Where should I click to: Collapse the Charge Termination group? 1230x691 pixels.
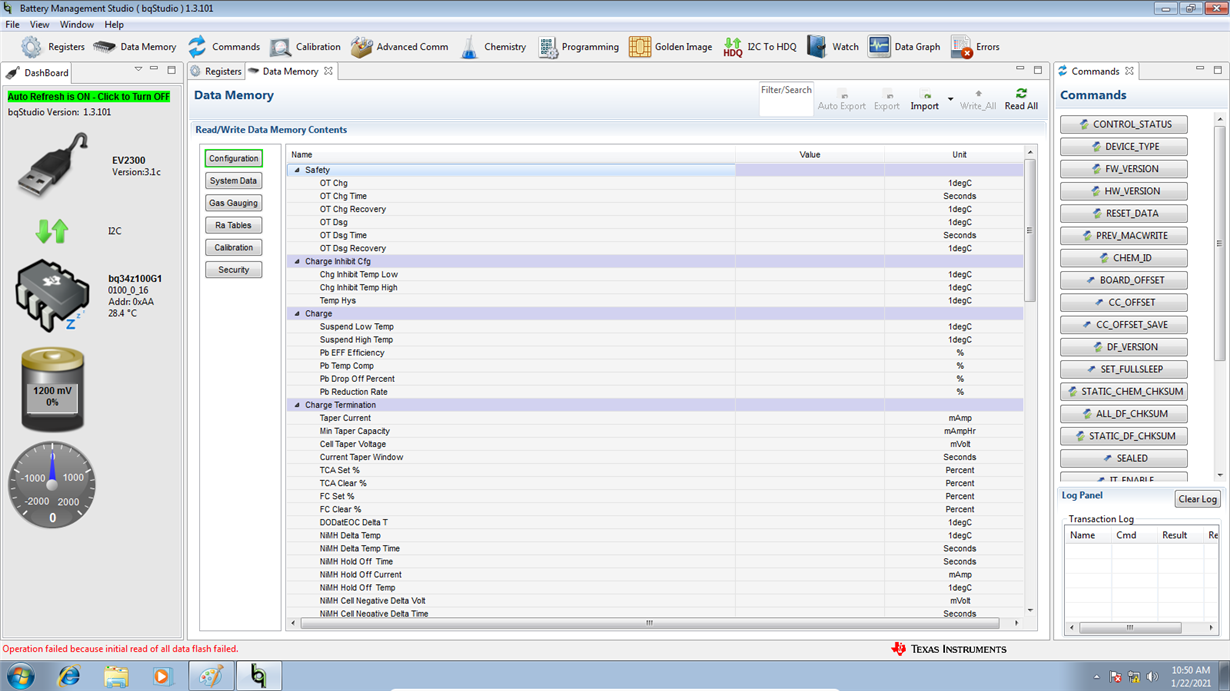pos(297,405)
